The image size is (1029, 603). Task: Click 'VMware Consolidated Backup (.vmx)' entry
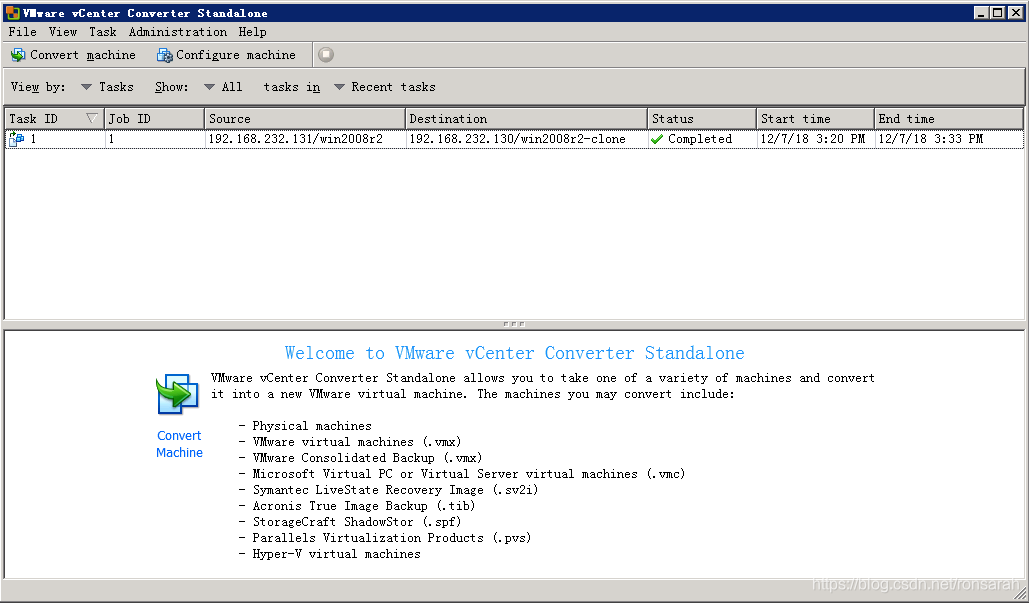[368, 458]
